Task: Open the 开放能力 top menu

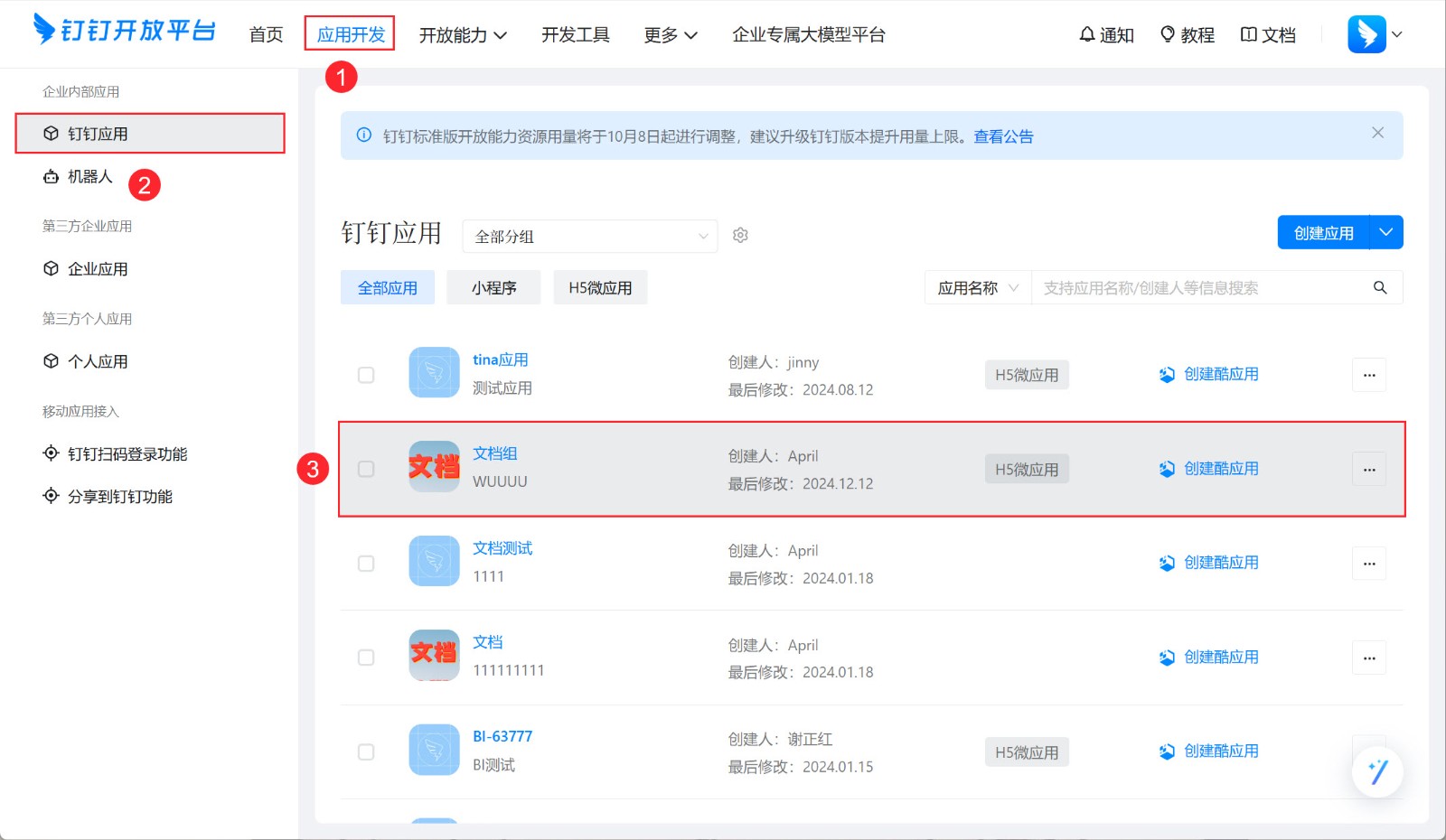Action: (463, 35)
